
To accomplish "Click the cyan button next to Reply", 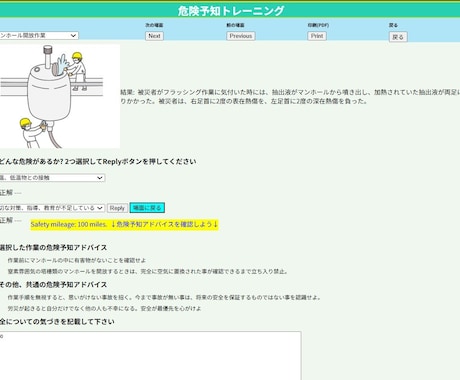I will [147, 208].
